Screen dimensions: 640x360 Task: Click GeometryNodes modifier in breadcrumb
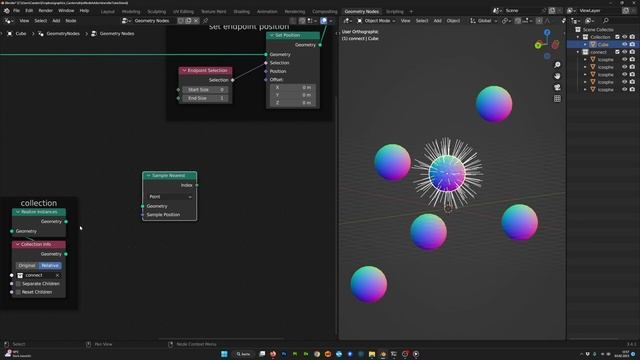pos(63,34)
